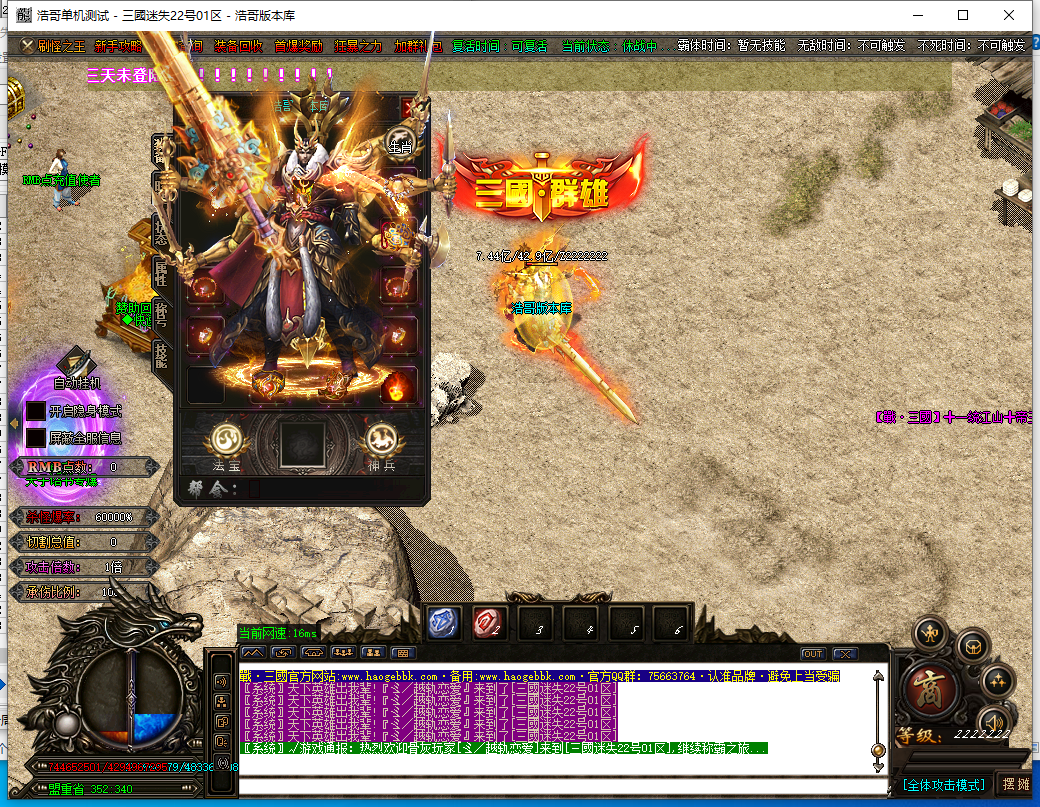Click empty quick slot 4

(x=582, y=623)
